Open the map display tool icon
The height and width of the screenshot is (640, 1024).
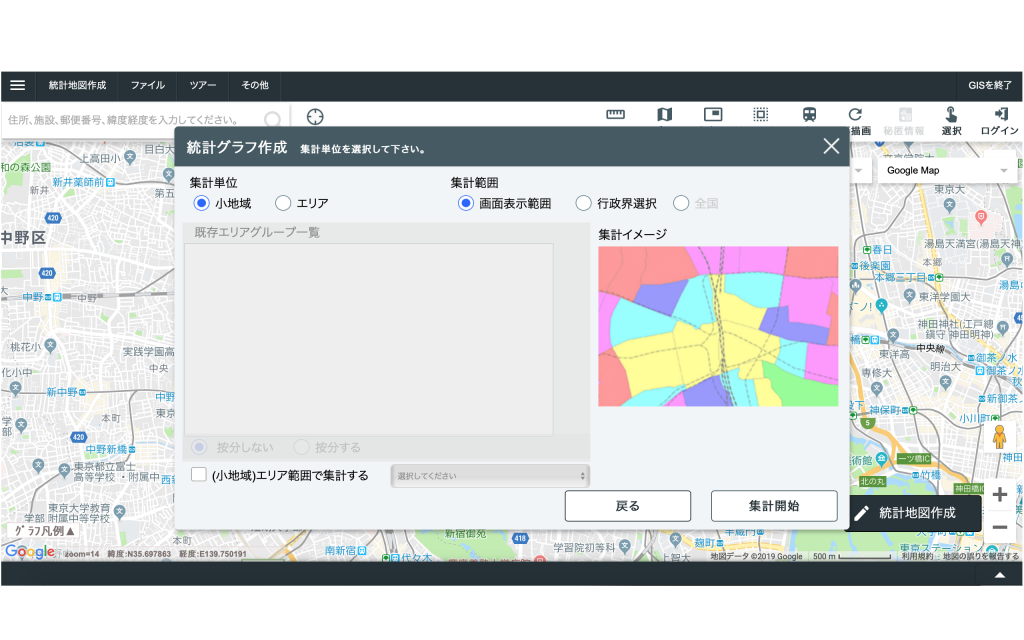coord(664,115)
